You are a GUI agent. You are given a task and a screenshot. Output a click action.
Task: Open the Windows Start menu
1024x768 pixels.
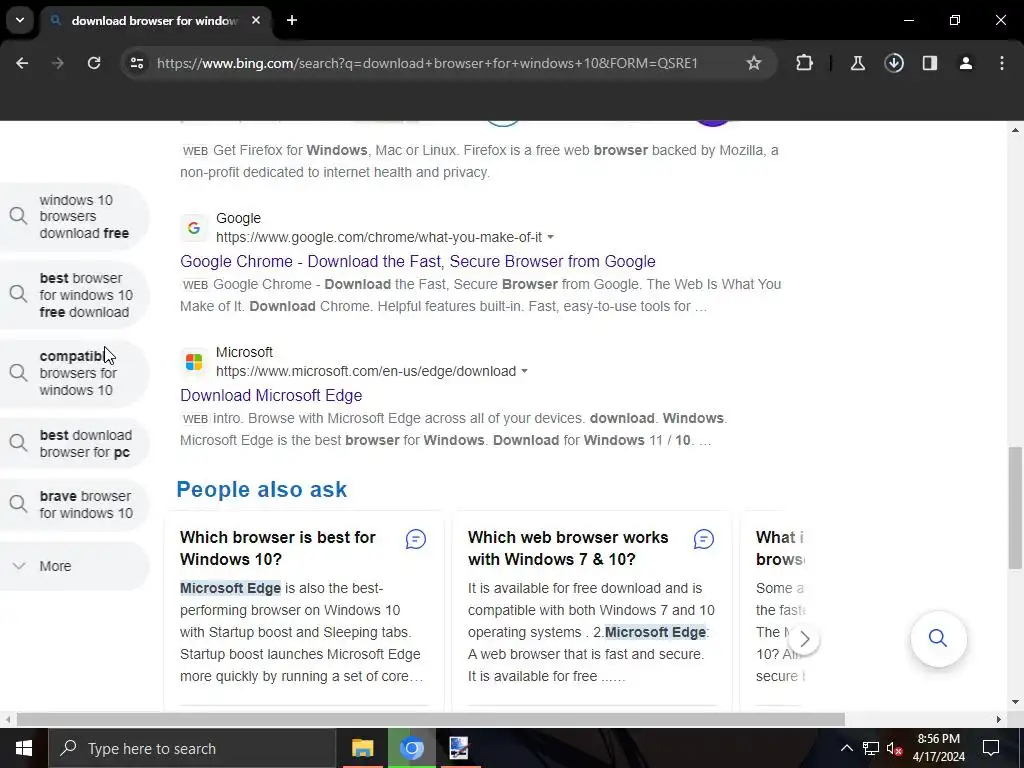click(x=24, y=748)
